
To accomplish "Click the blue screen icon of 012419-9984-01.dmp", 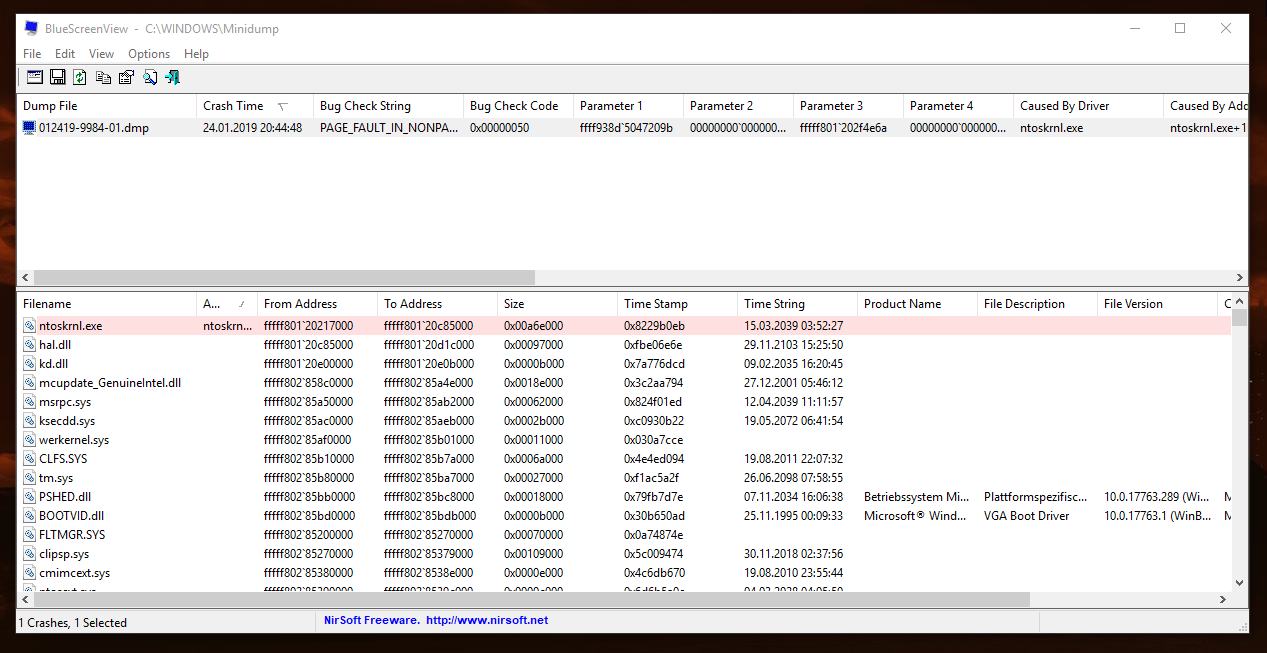I will tap(29, 128).
